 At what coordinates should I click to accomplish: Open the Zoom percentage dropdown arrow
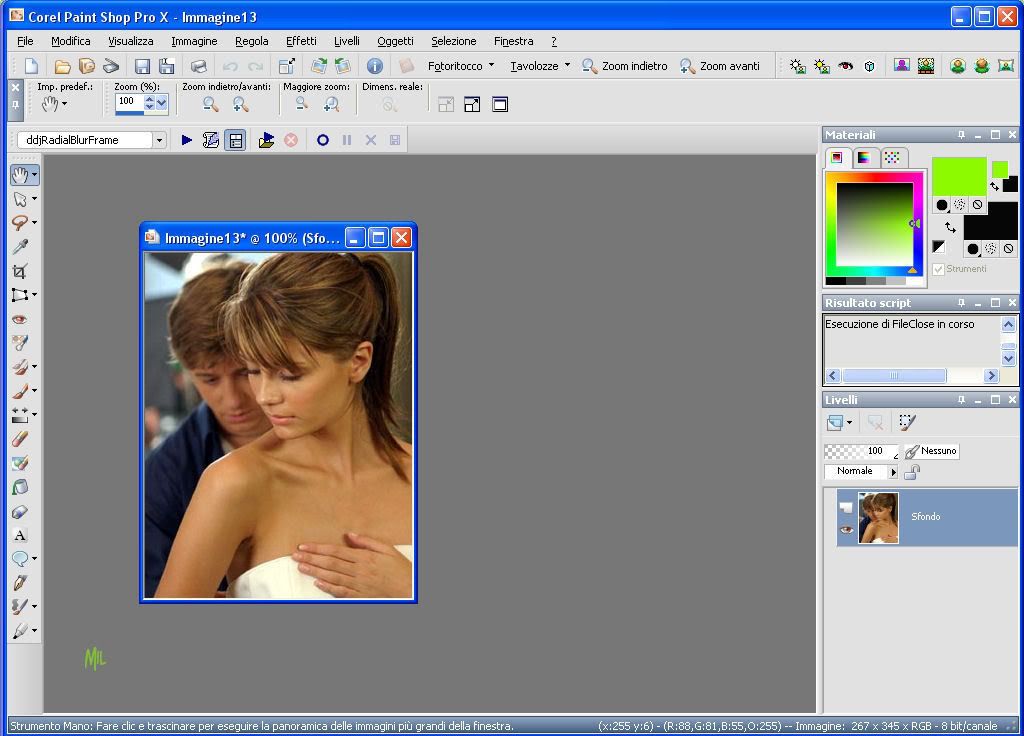[161, 103]
